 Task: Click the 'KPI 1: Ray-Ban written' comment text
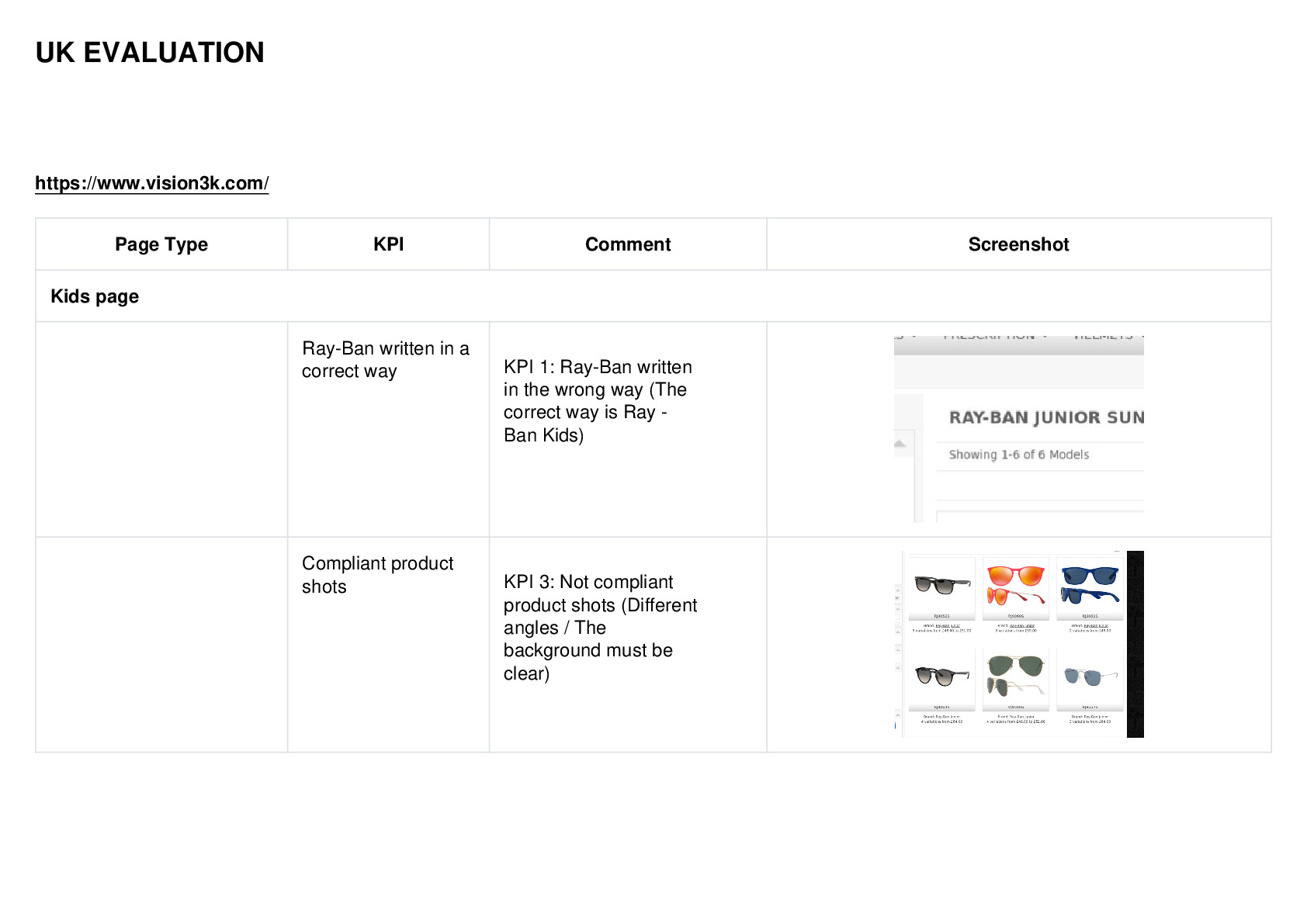(598, 367)
